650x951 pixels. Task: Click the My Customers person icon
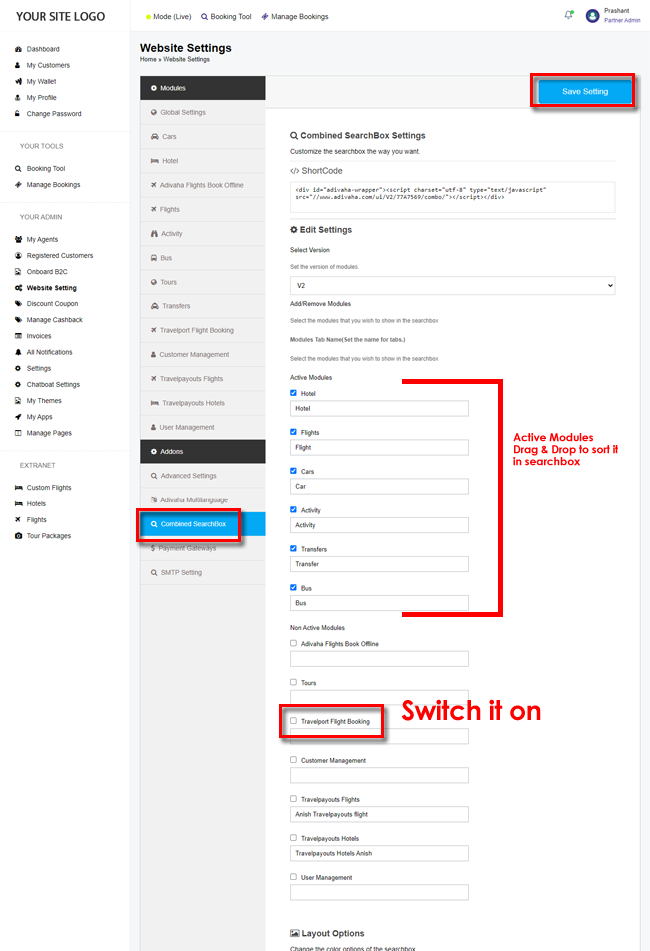(18, 66)
